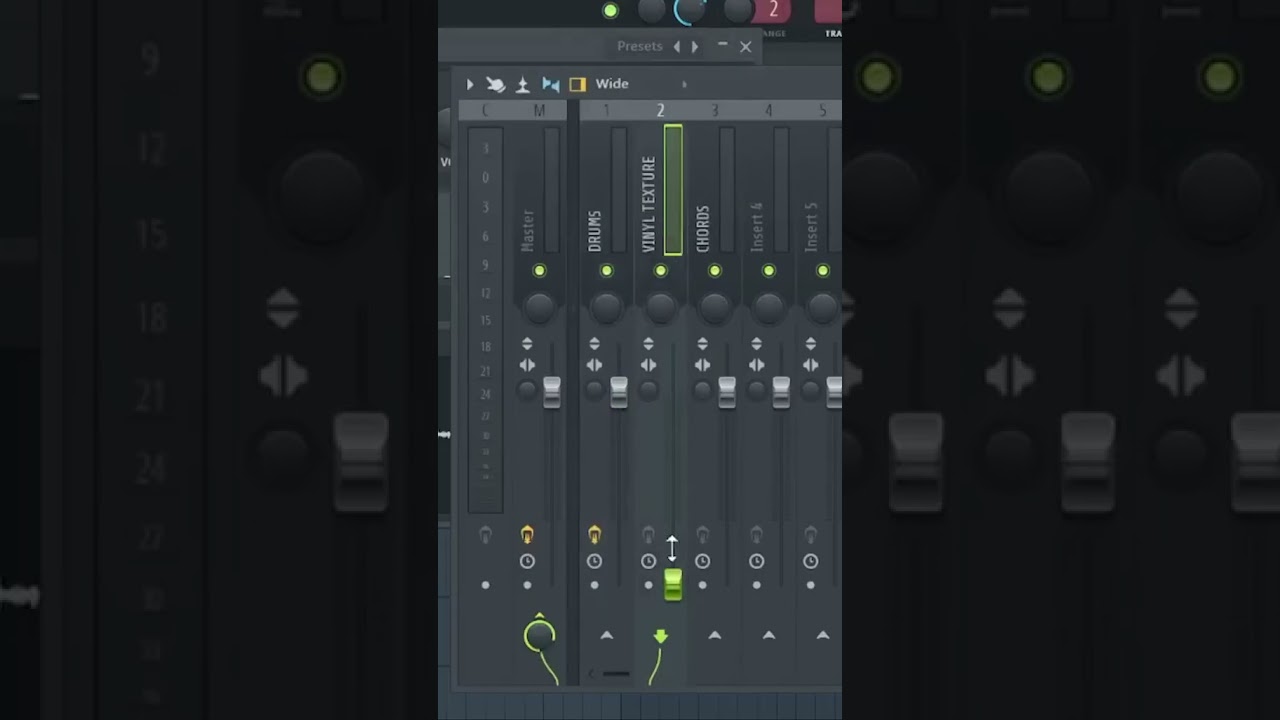Select track header number 4
Image resolution: width=1280 pixels, height=720 pixels.
[x=768, y=111]
